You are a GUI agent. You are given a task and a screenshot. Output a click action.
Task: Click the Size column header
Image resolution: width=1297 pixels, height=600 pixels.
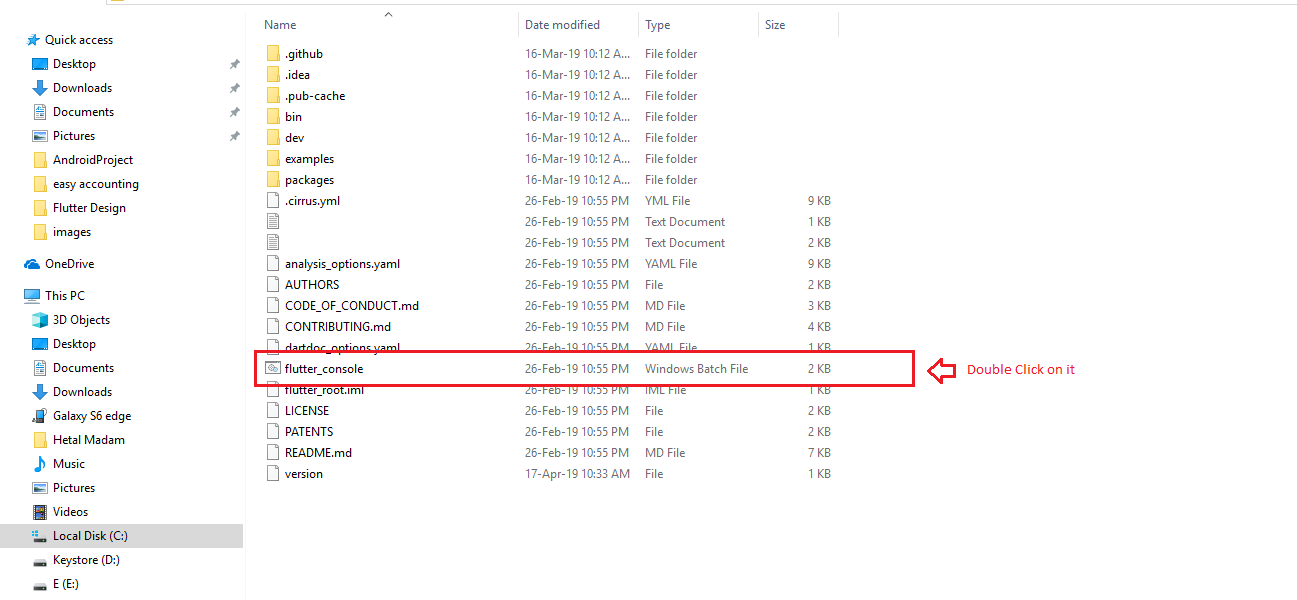tap(775, 25)
